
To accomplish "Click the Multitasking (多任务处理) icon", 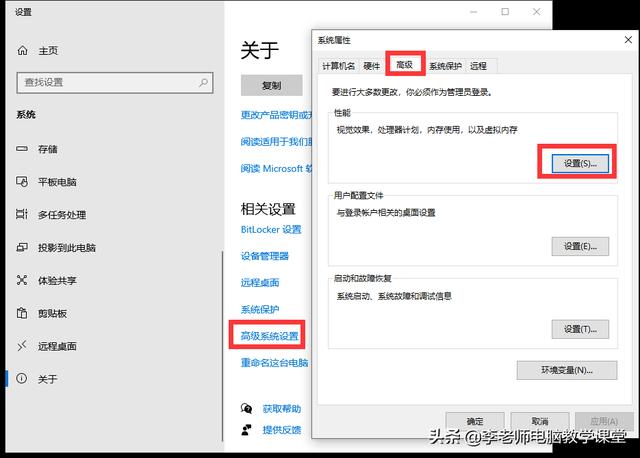I will pyautogui.click(x=22, y=215).
